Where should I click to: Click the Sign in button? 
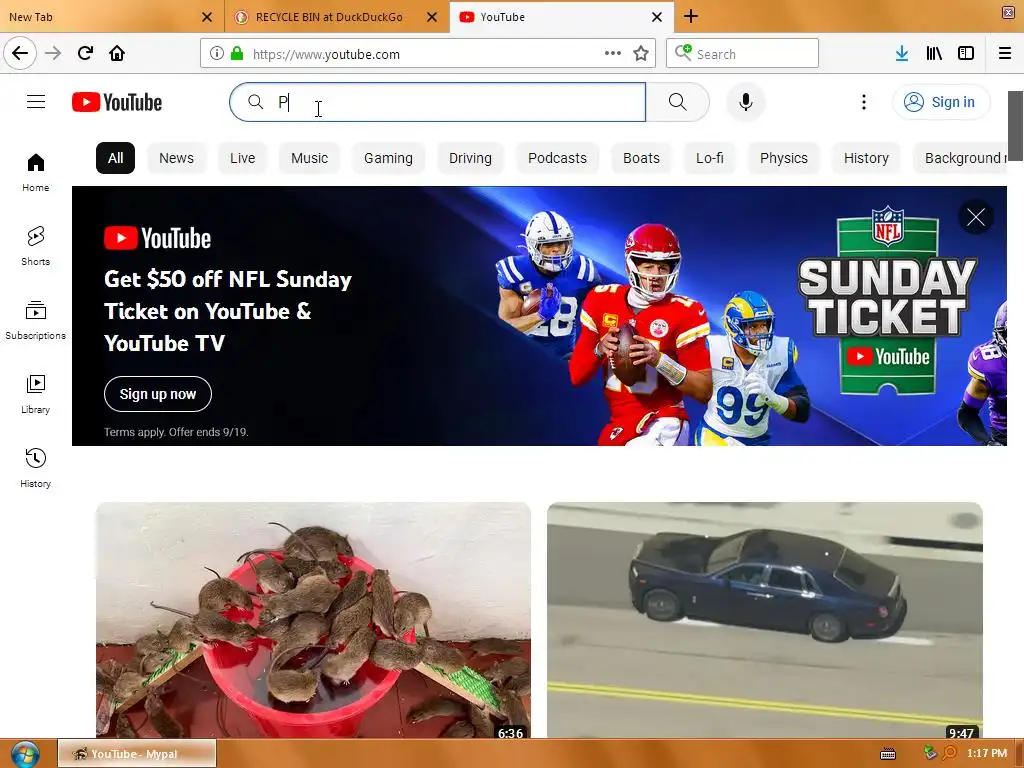coord(941,102)
